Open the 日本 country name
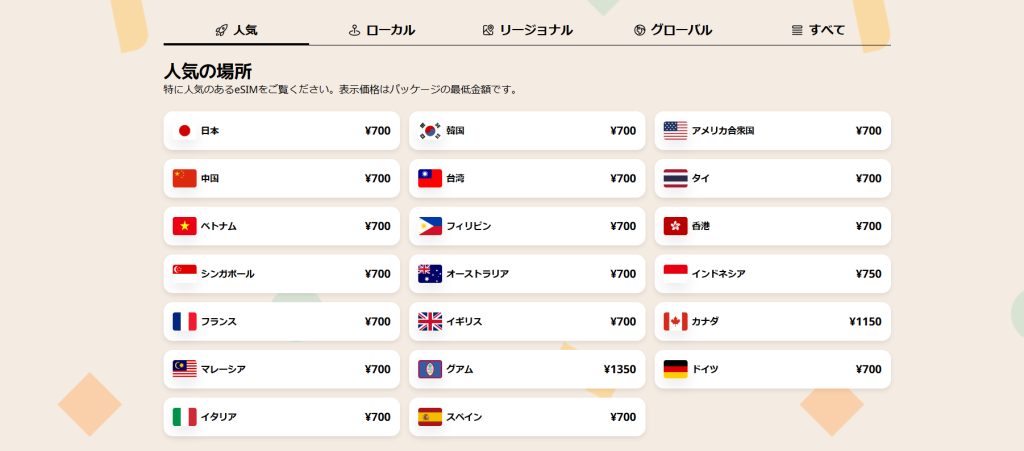 210,131
